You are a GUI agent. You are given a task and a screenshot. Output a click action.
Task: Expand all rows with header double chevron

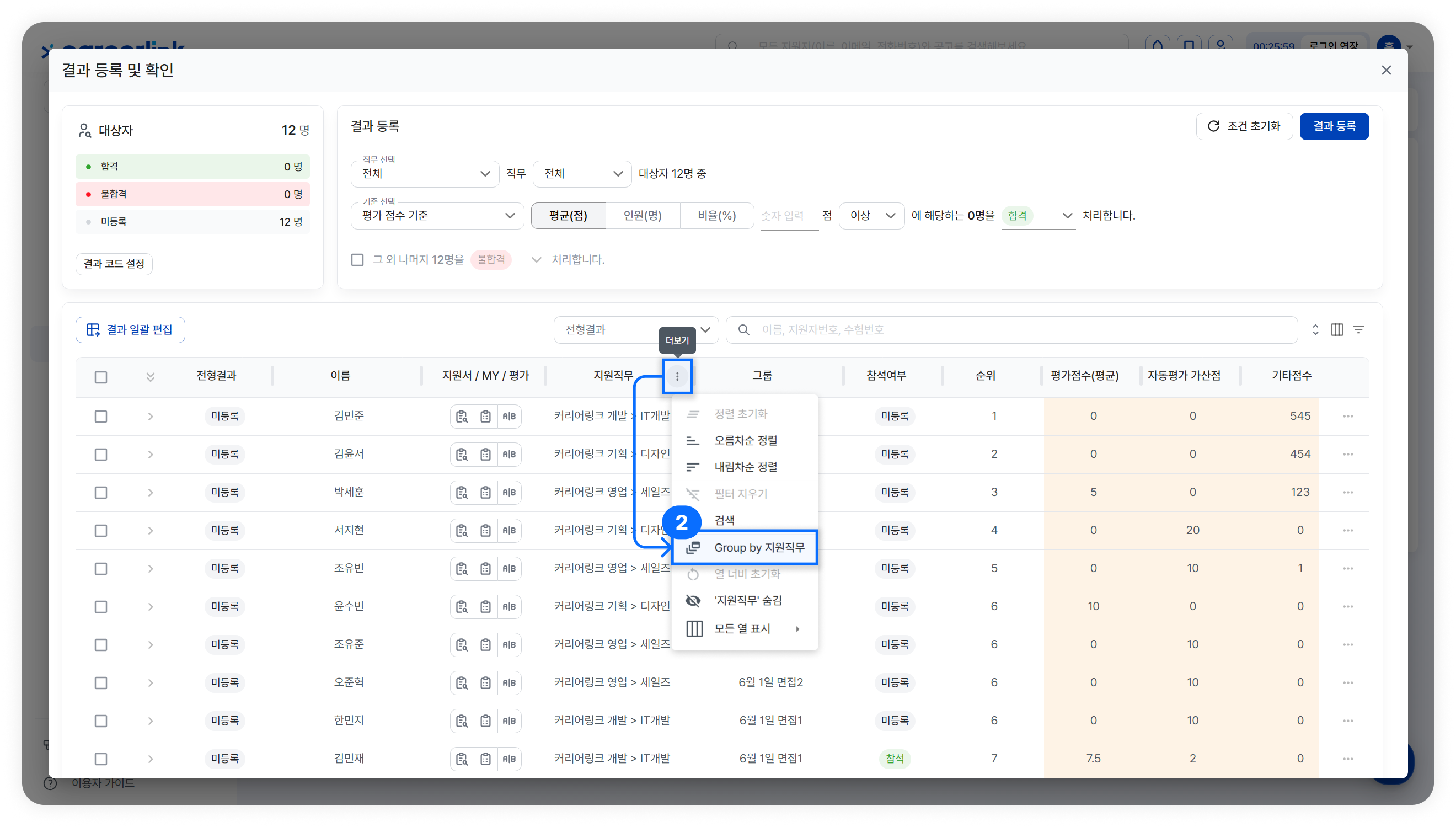[x=151, y=377]
